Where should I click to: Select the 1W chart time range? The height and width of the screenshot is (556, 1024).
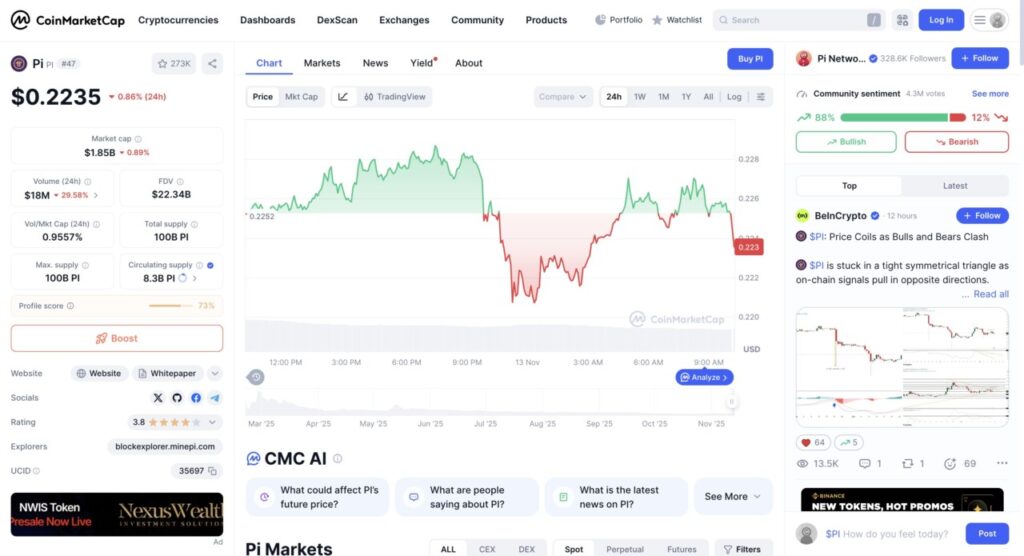[x=639, y=97]
